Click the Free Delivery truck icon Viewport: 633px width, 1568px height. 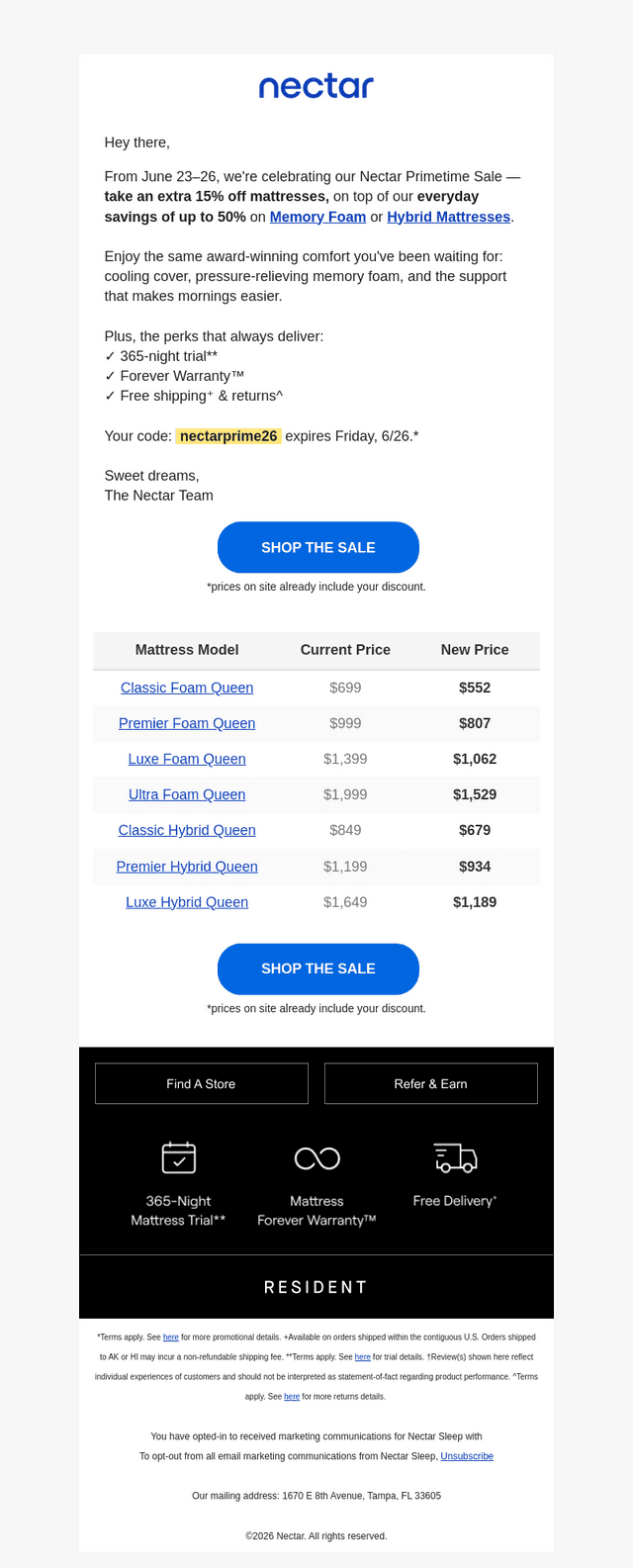455,1157
